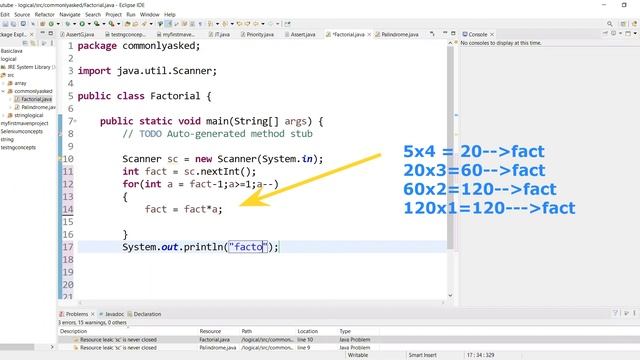The image size is (640, 360).
Task: Click the Problems view filter icon
Action: coord(615,313)
